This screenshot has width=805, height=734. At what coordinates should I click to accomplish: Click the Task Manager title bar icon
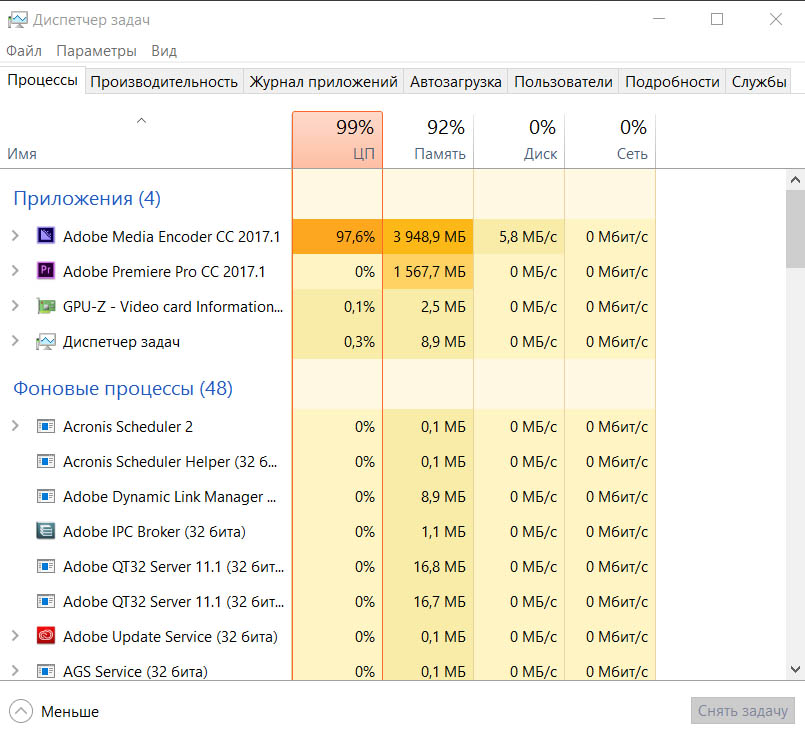pos(17,20)
